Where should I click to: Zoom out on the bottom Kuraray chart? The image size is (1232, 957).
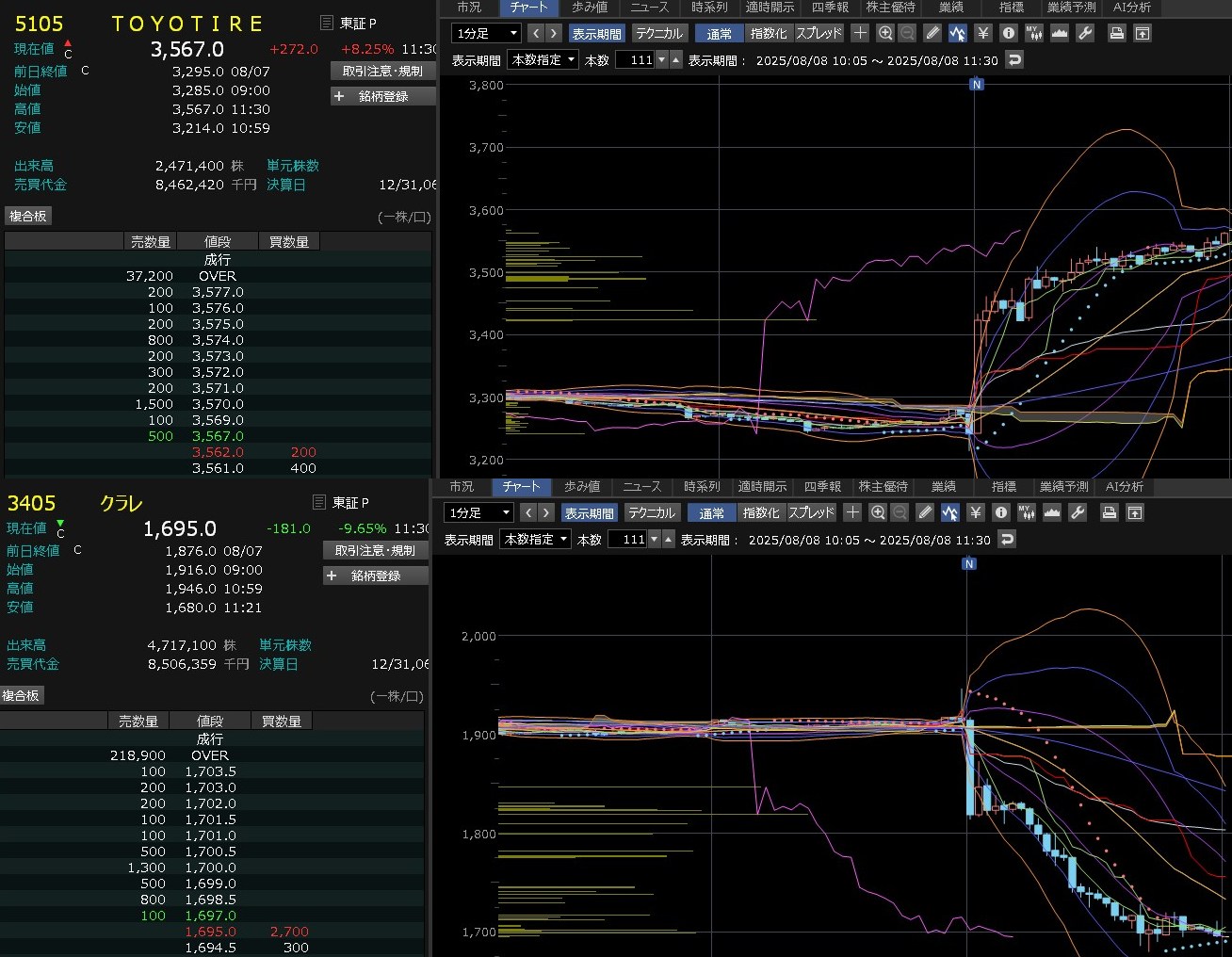899,512
